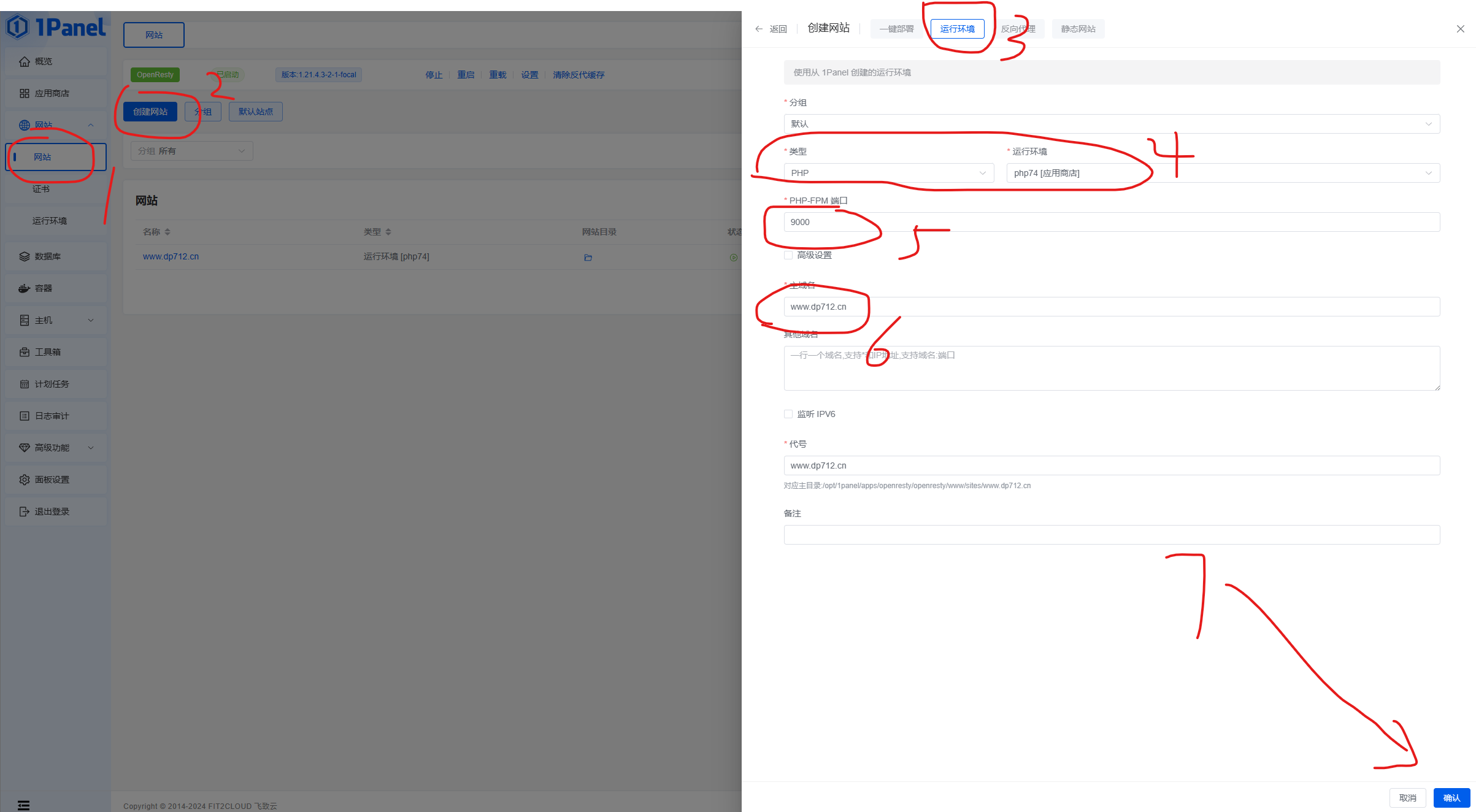
Task: Switch to the 反向代理 tab
Action: (x=1018, y=29)
